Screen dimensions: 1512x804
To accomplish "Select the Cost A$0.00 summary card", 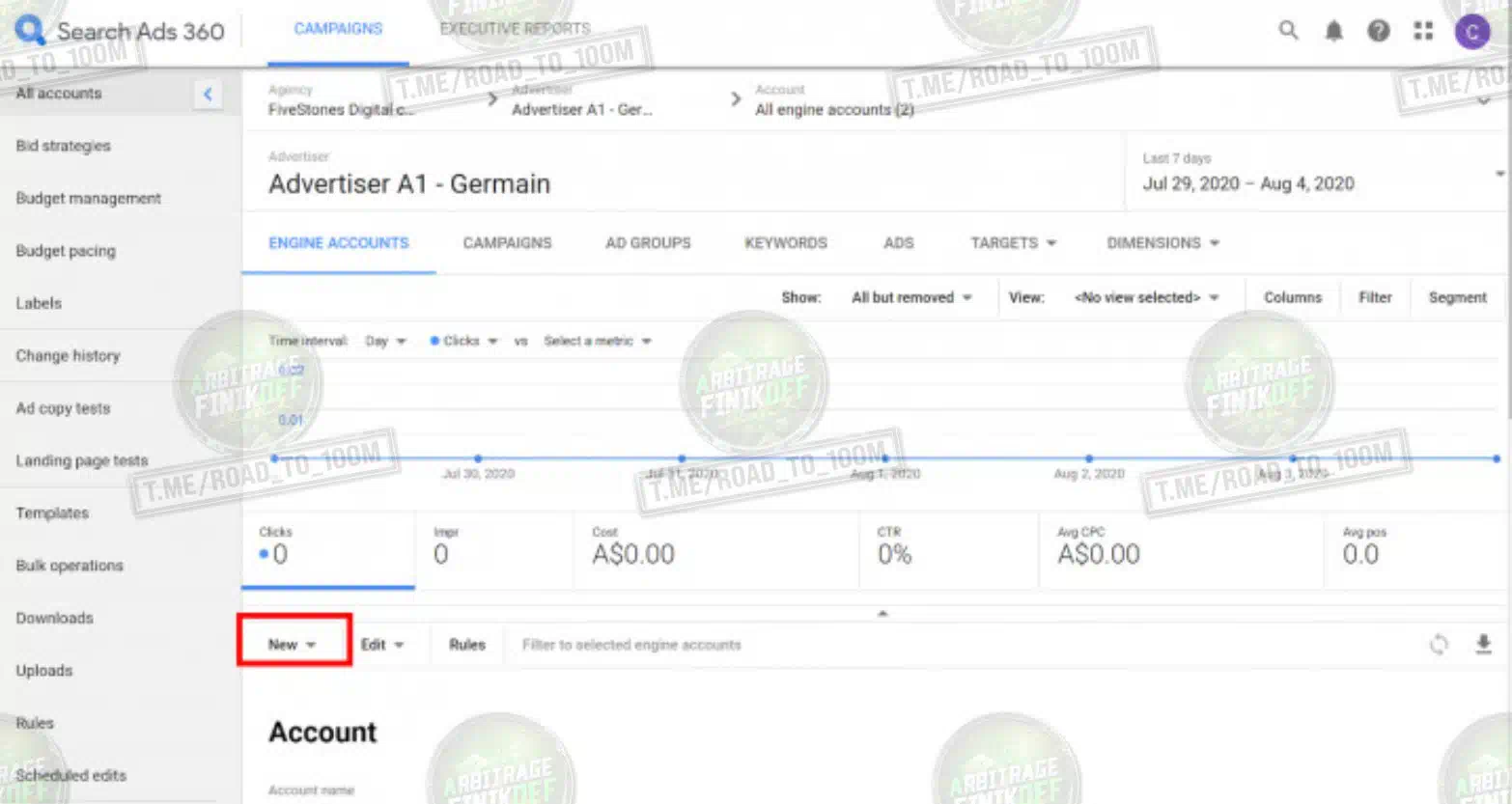I will pyautogui.click(x=716, y=549).
